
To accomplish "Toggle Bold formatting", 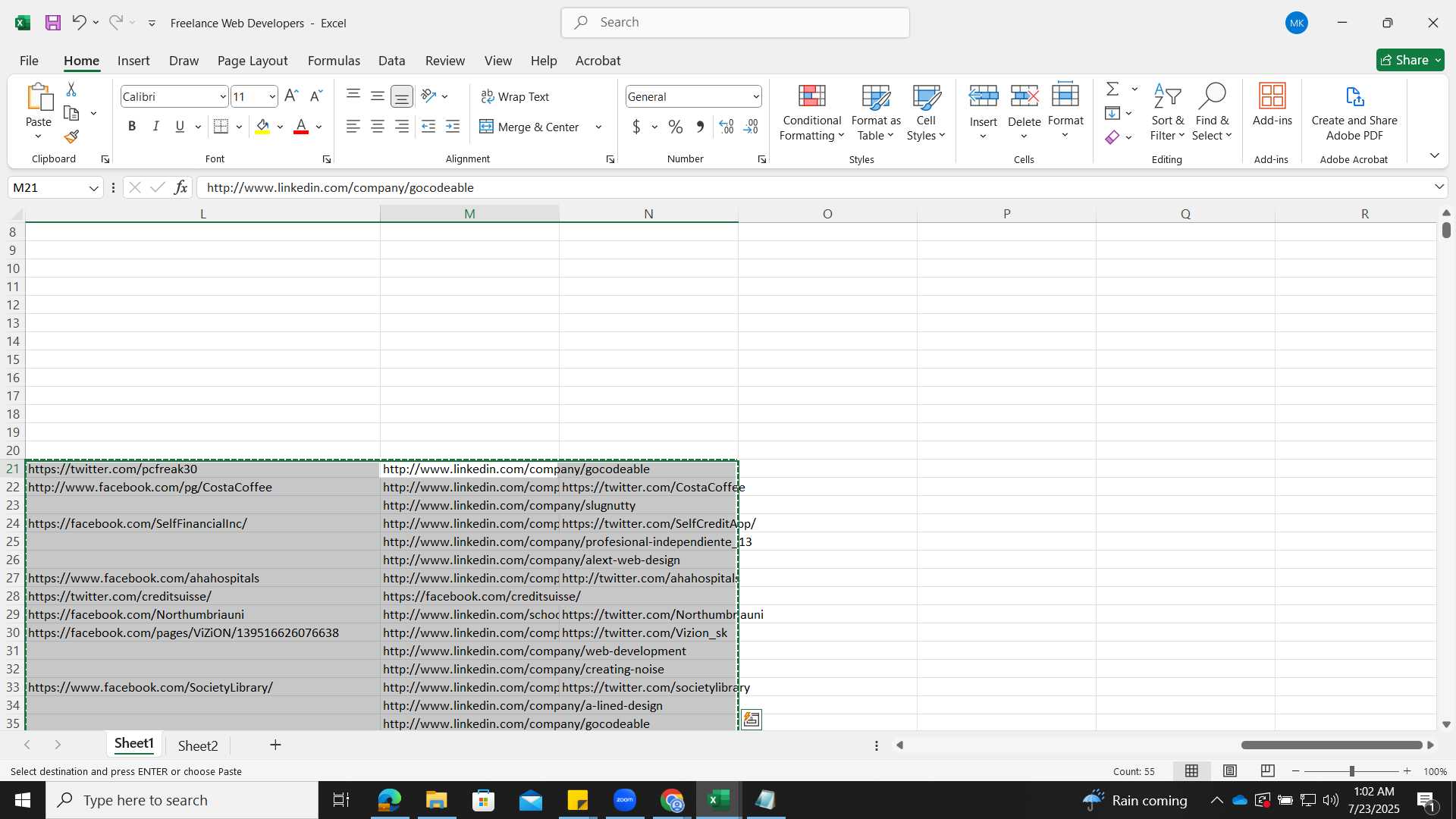I will click(x=132, y=127).
